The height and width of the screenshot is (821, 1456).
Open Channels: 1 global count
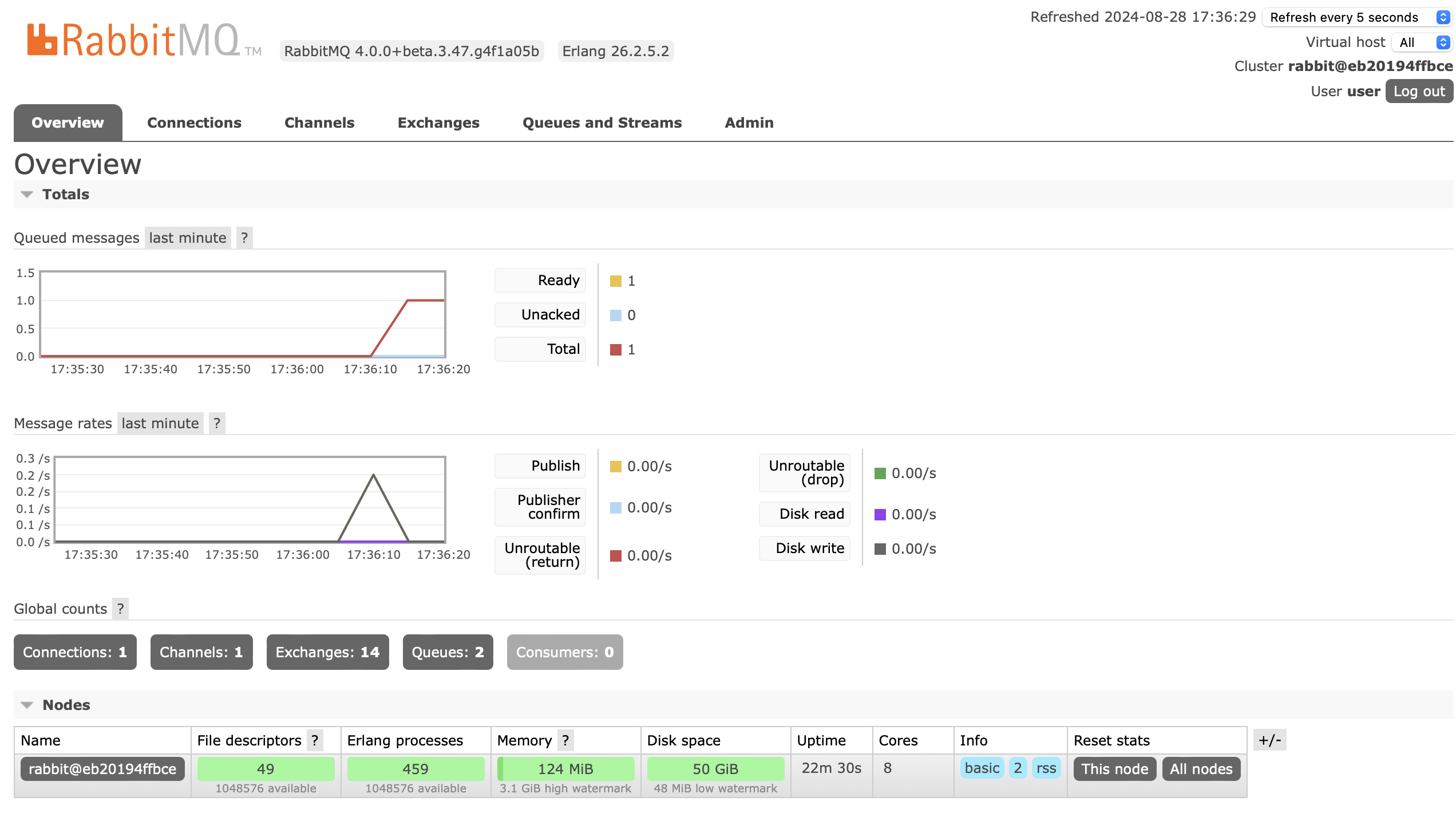coord(201,652)
